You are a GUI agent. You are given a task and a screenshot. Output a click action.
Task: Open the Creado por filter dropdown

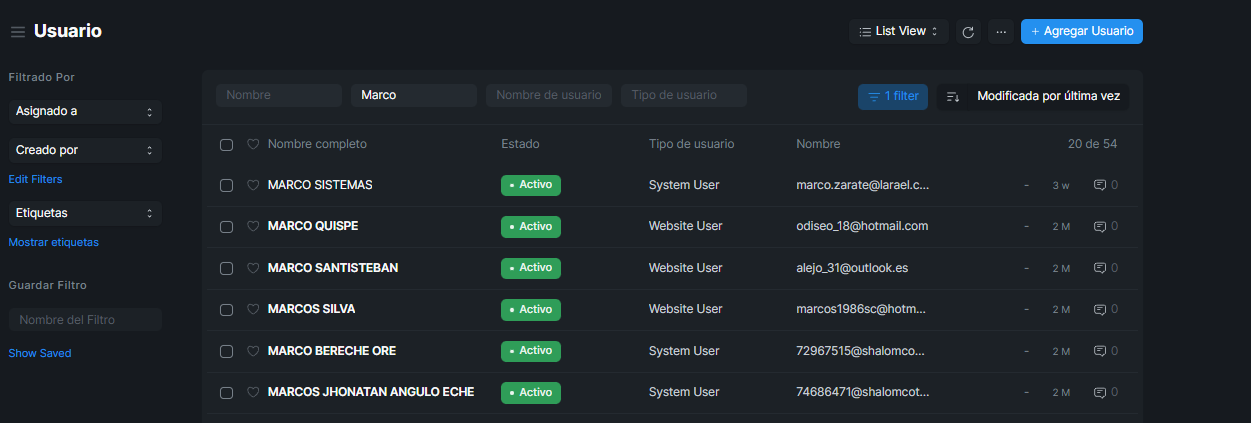84,150
